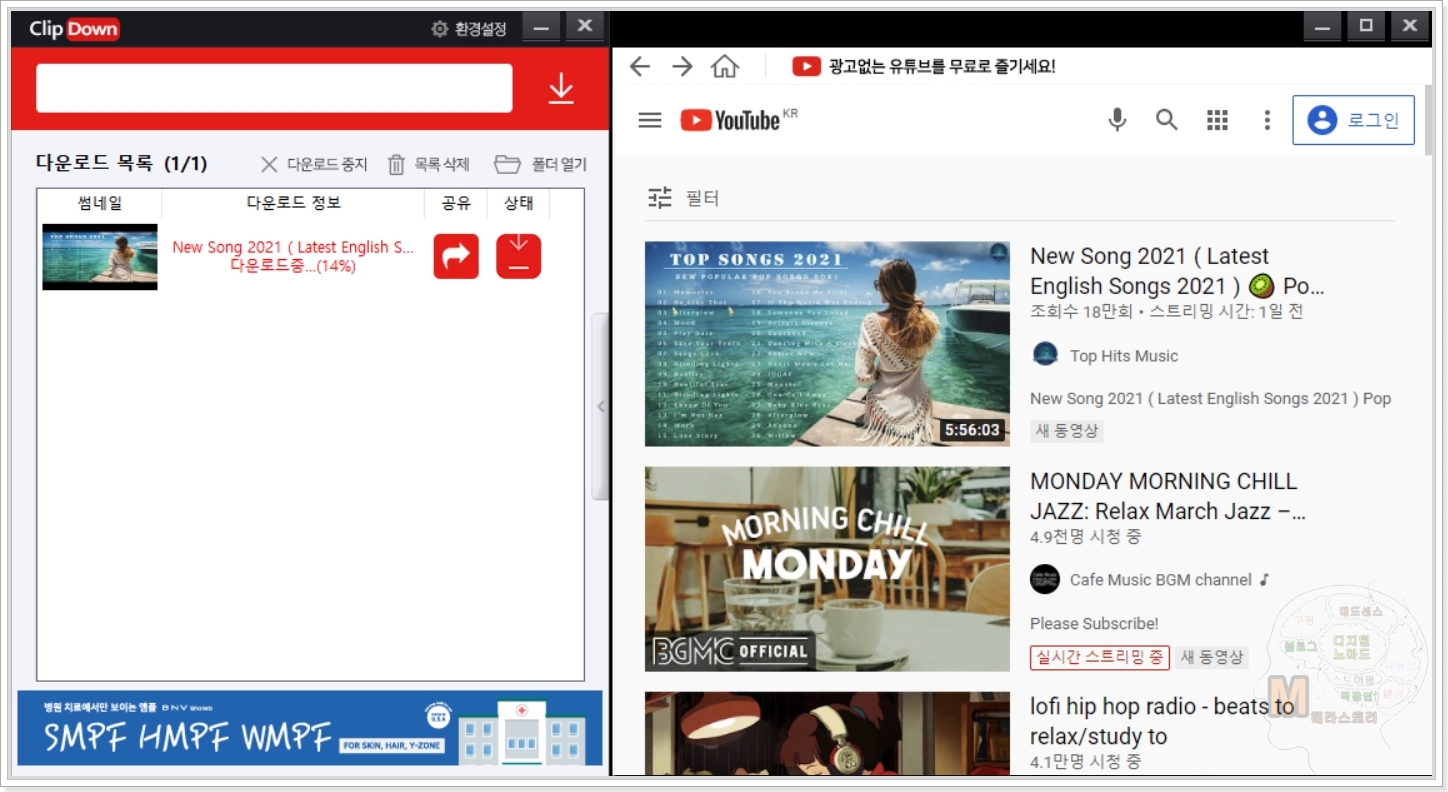Open the 광고없는 유튜브를 무료로 즐기세요 link
1448x792 pixels.
coord(924,66)
